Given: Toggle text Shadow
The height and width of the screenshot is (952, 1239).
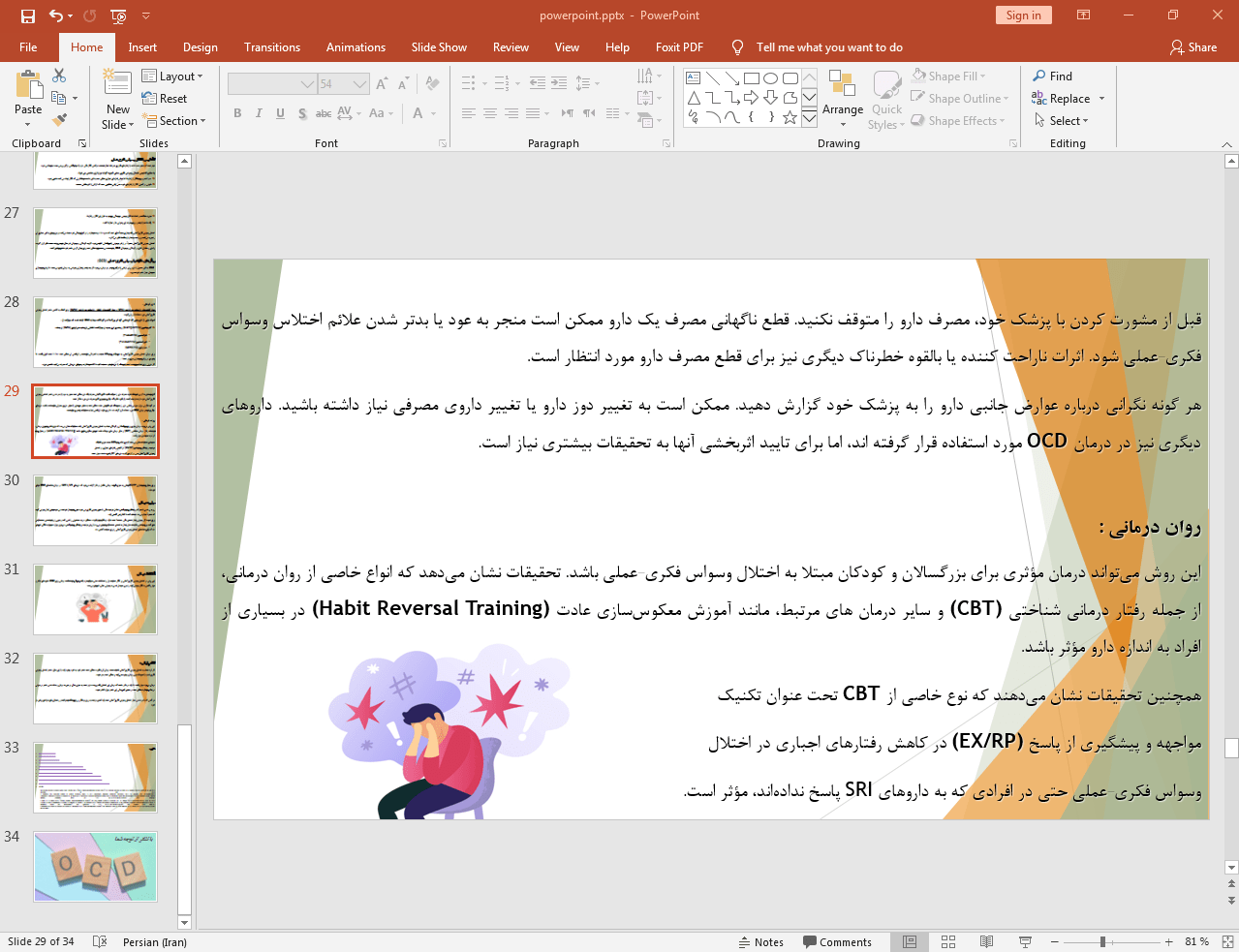Looking at the screenshot, I should [x=302, y=113].
